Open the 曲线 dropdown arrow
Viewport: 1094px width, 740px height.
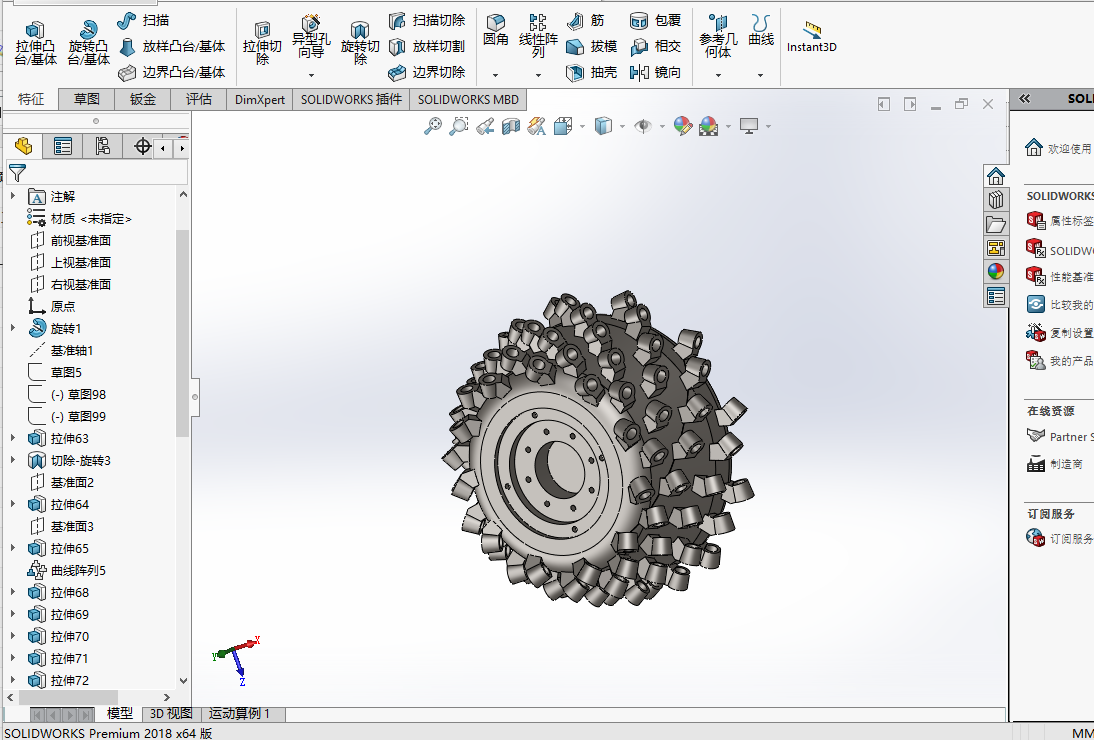click(760, 75)
